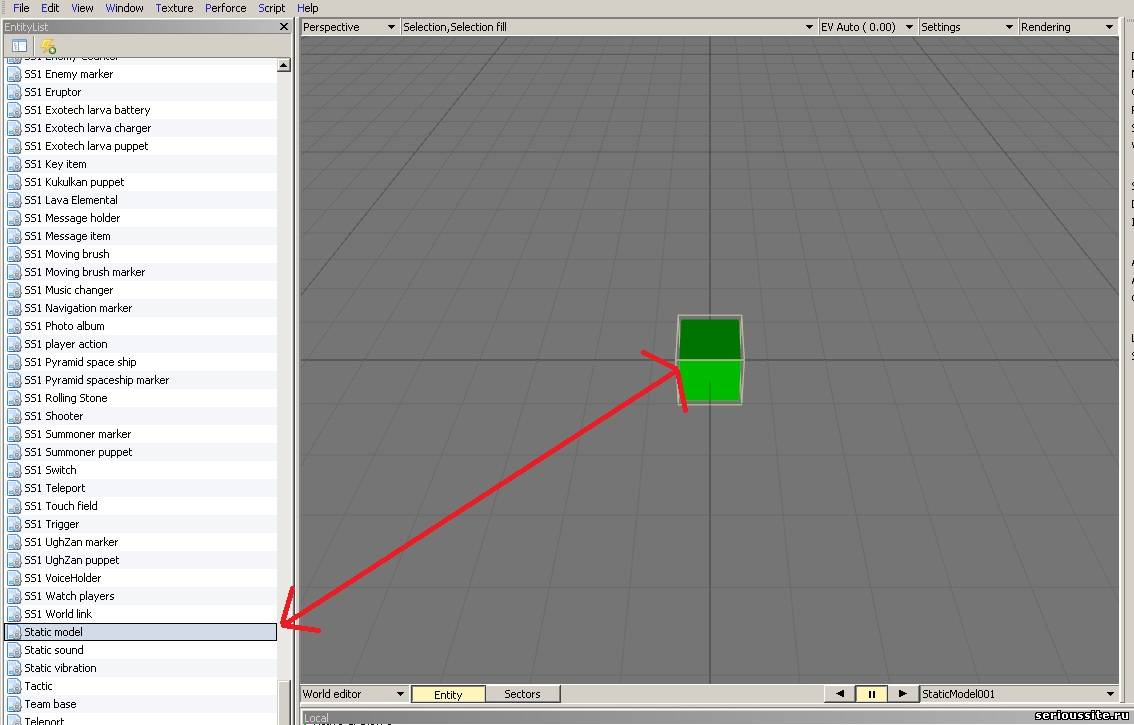Open the Texture menu
The height and width of the screenshot is (725, 1134).
pyautogui.click(x=174, y=8)
